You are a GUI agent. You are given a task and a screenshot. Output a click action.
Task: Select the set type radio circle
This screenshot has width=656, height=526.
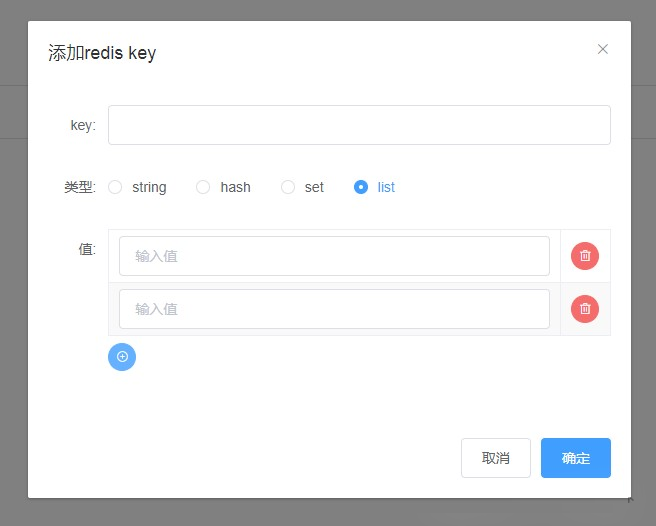coord(288,187)
